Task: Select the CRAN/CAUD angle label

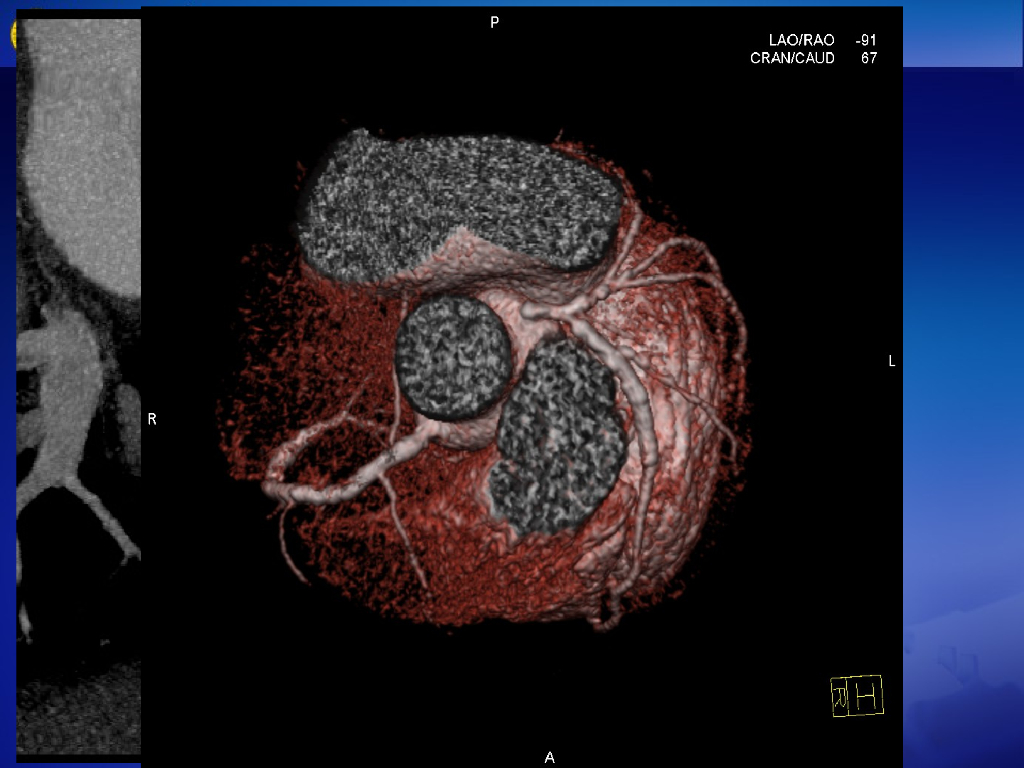Action: coord(792,59)
